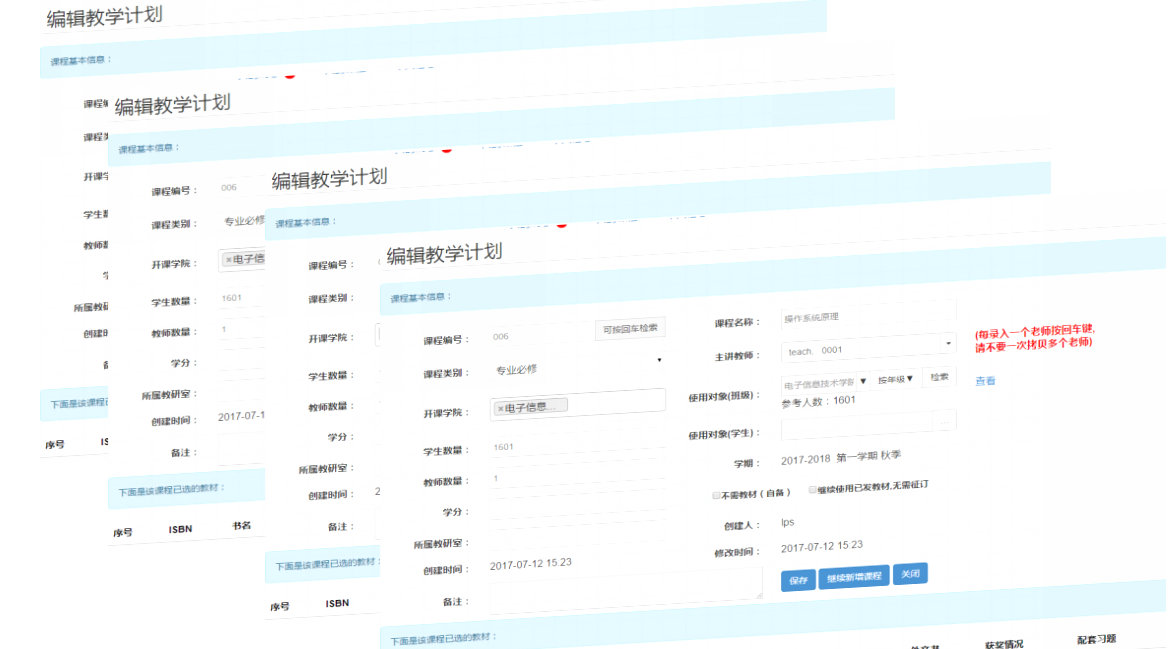
Task: Click the 可按回车检索 button
Action: click(630, 329)
